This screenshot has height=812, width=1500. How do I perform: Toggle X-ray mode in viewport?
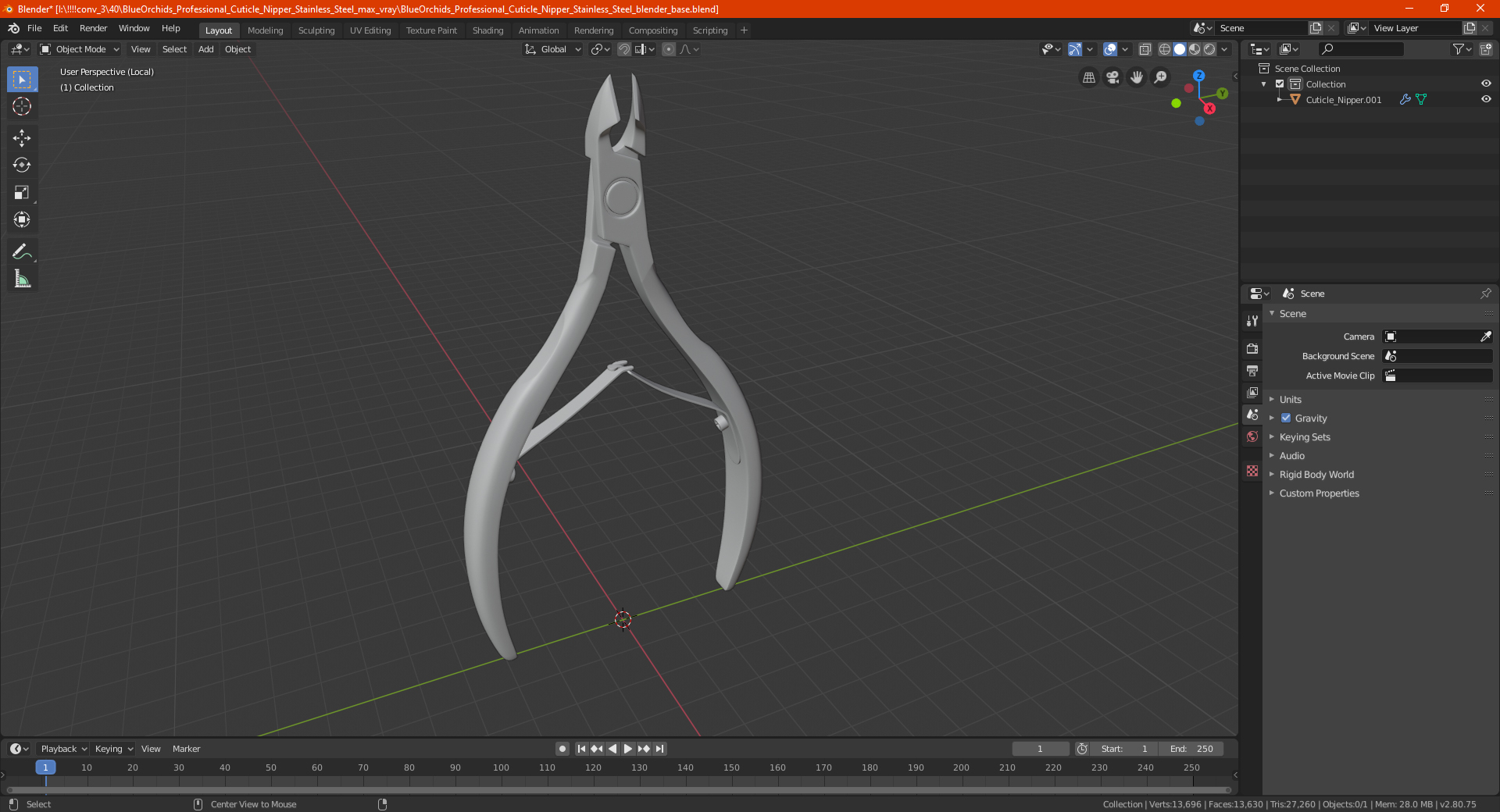1145,49
